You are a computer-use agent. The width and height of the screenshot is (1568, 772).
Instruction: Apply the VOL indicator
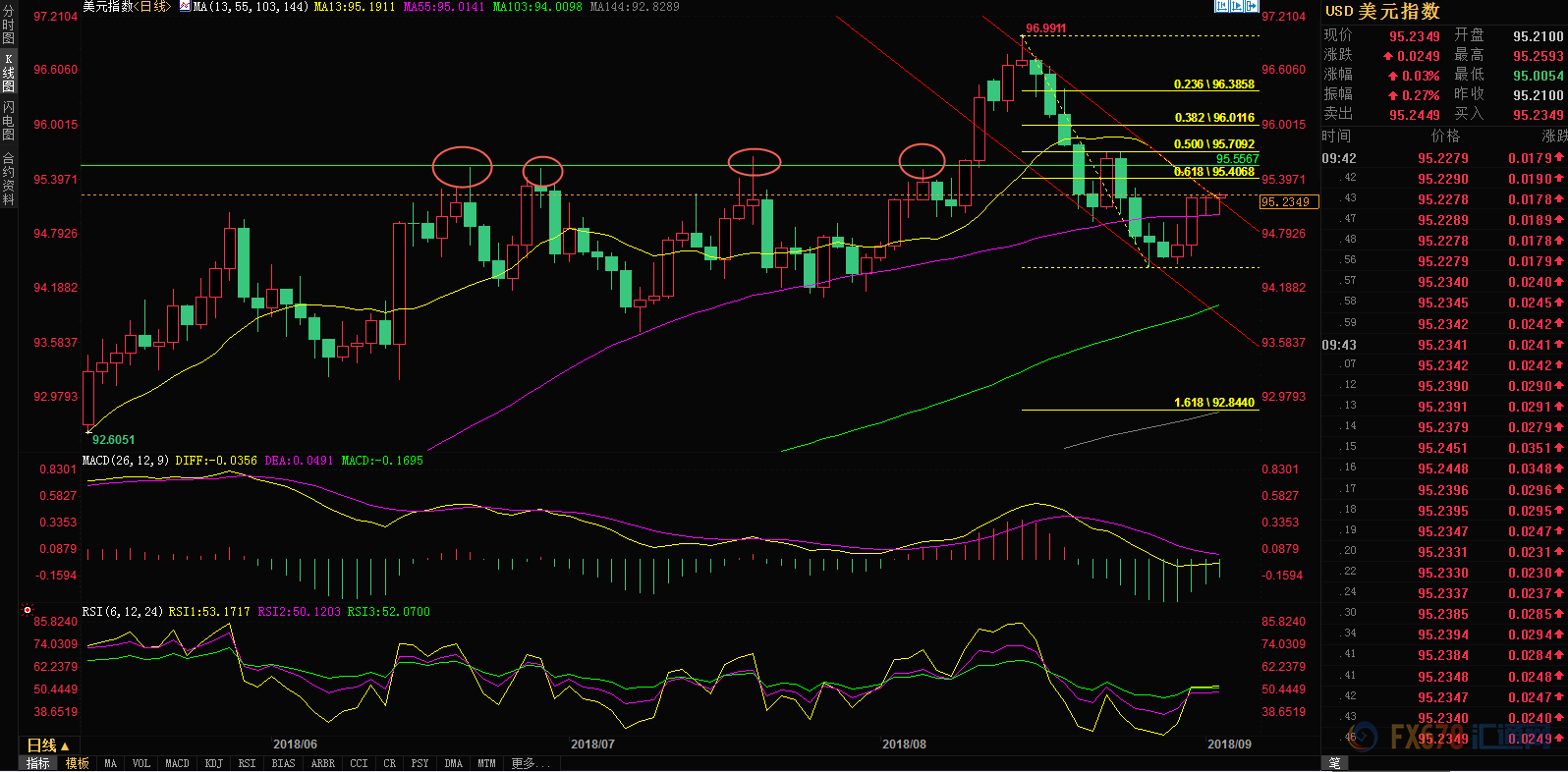[140, 763]
